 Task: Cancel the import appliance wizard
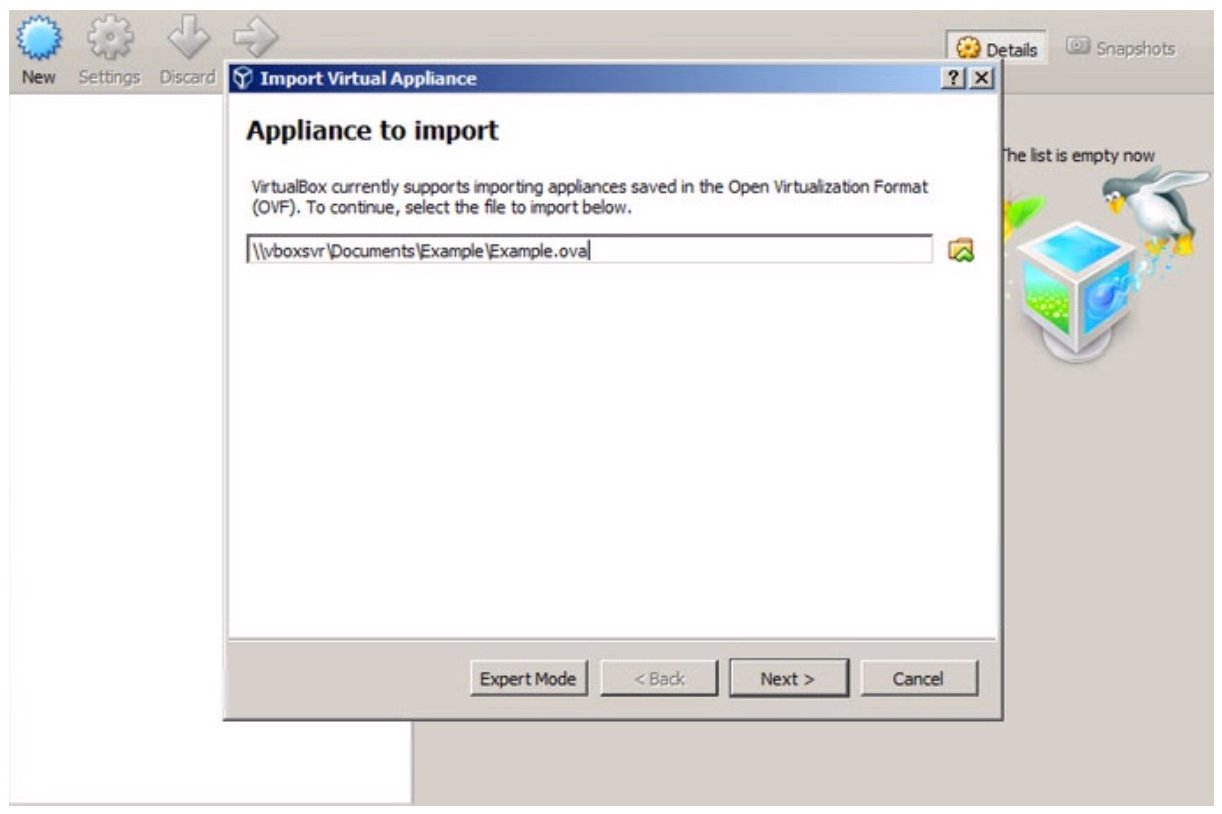coord(918,679)
